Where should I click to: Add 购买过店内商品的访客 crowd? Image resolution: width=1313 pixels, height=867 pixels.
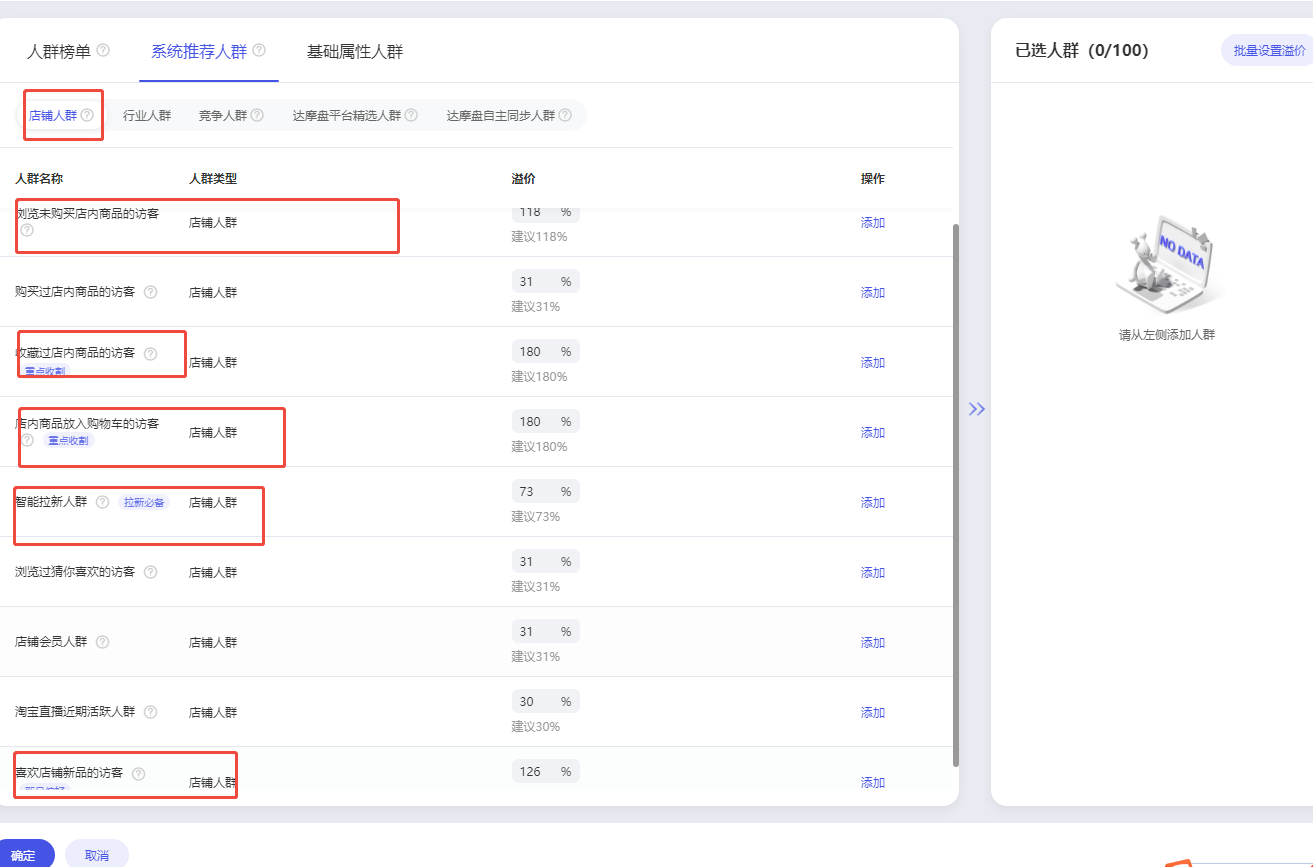click(x=872, y=293)
